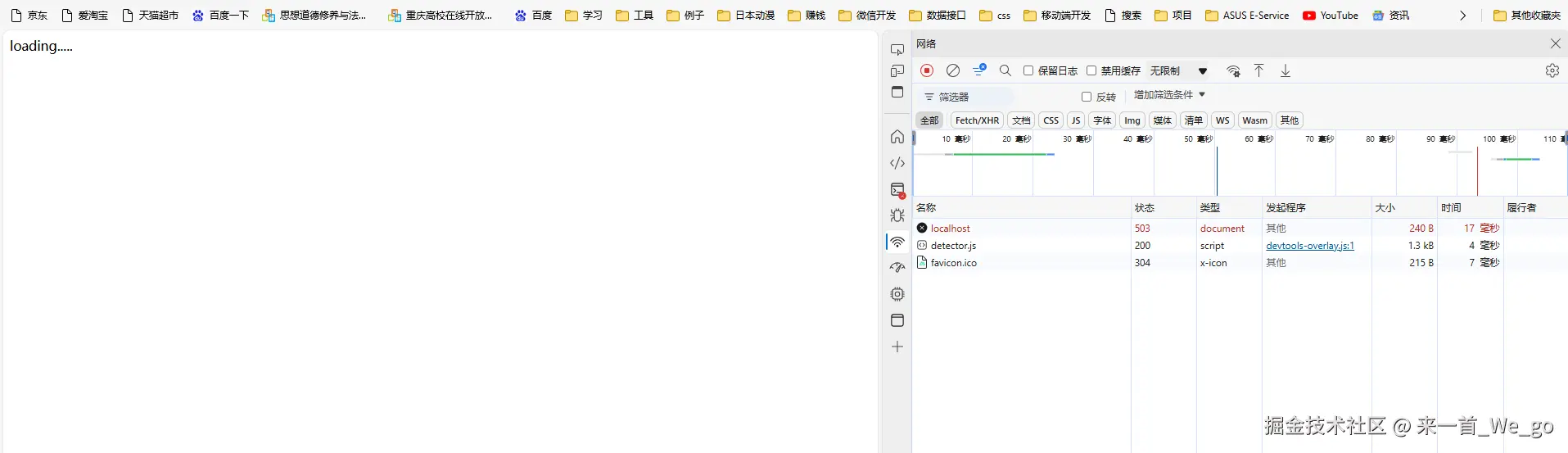Select 全部 request type filter
Image resolution: width=1568 pixels, height=453 pixels.
coord(929,120)
